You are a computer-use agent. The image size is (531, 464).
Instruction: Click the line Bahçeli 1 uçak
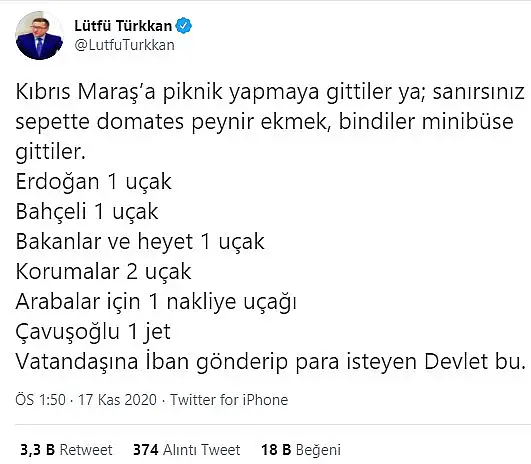(87, 212)
